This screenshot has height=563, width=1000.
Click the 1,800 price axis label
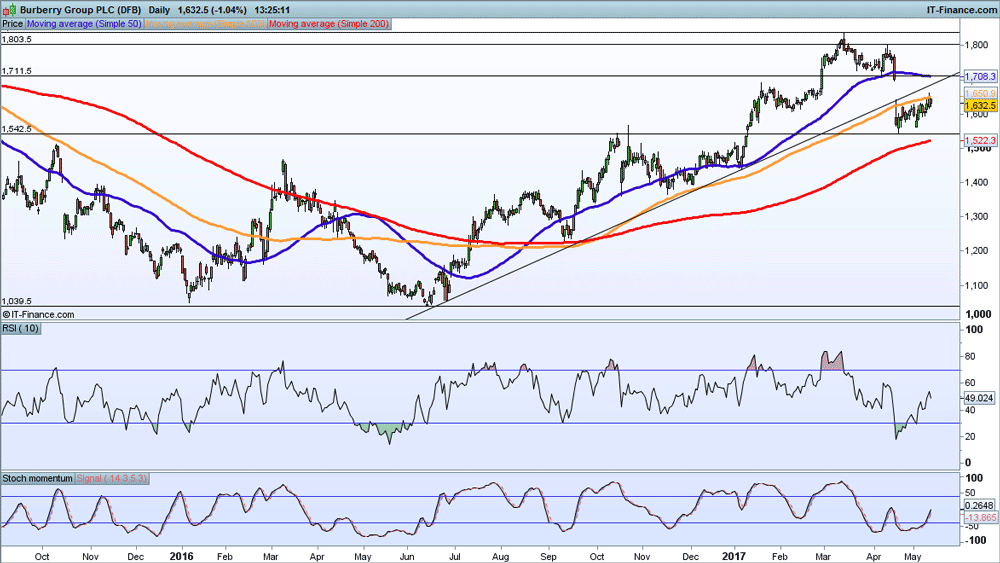[x=977, y=45]
